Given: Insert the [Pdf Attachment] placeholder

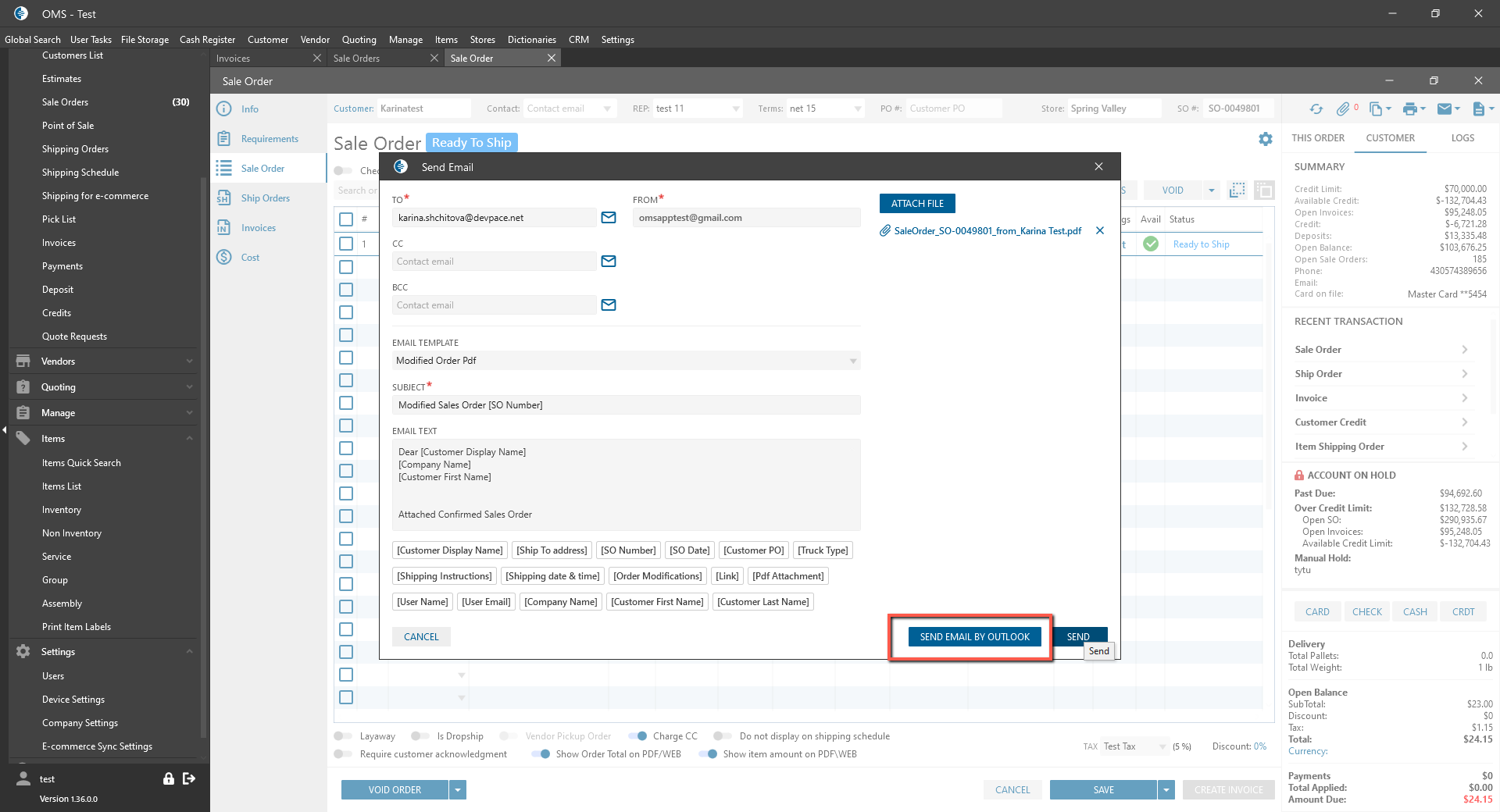Looking at the screenshot, I should pyautogui.click(x=787, y=576).
